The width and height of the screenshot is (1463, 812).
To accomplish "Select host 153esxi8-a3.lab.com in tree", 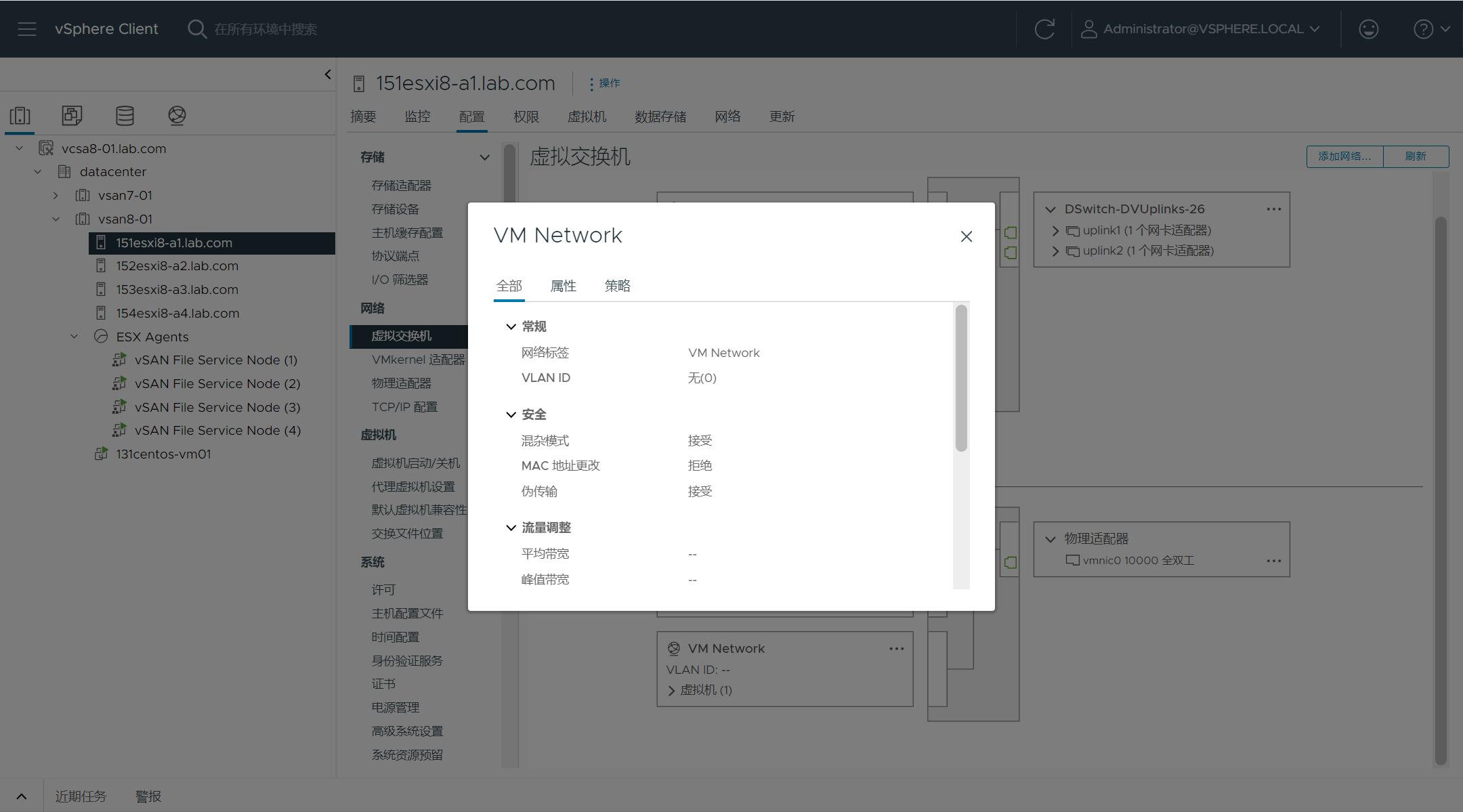I will [177, 290].
